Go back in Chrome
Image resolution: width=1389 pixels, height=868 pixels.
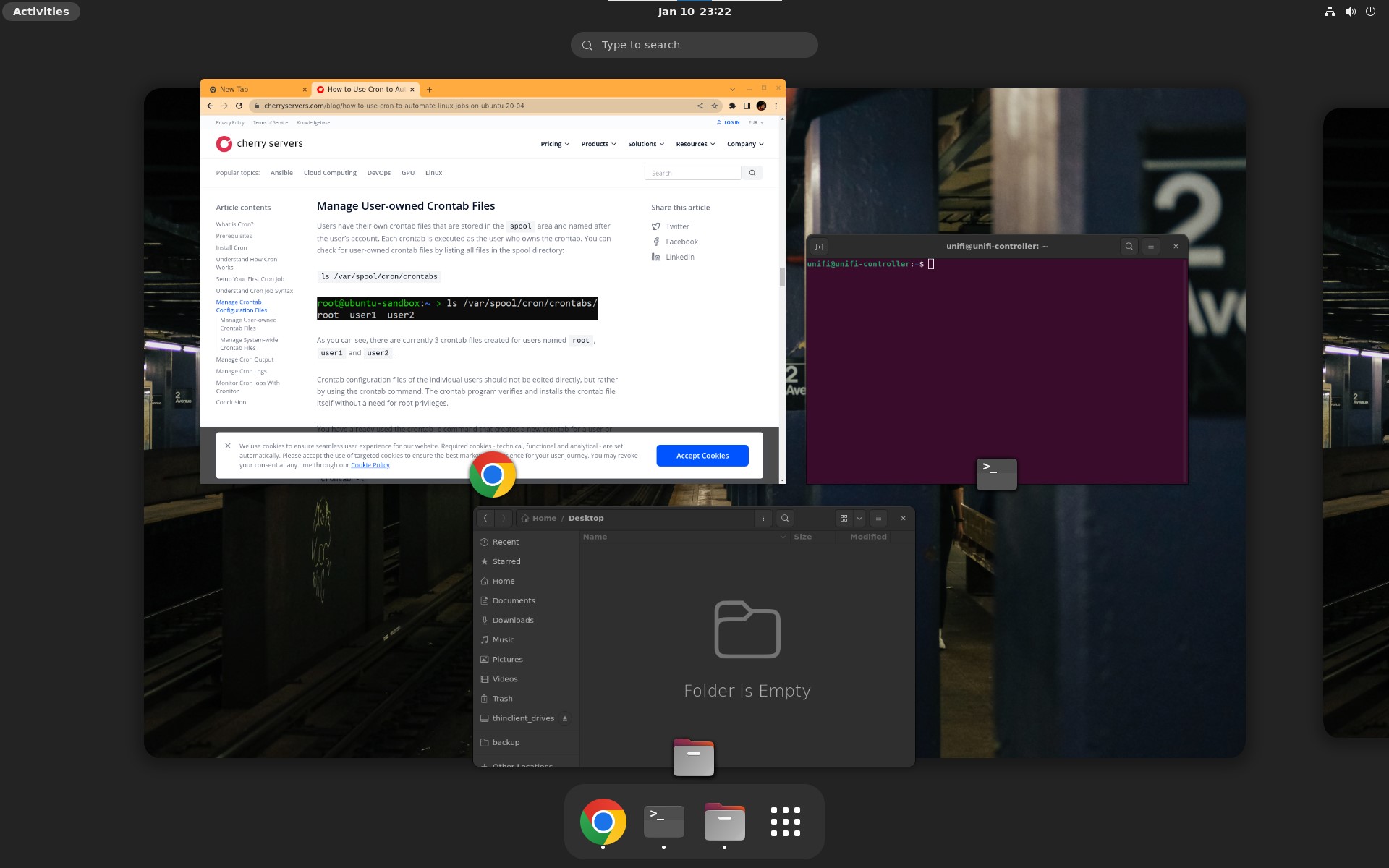[x=211, y=106]
